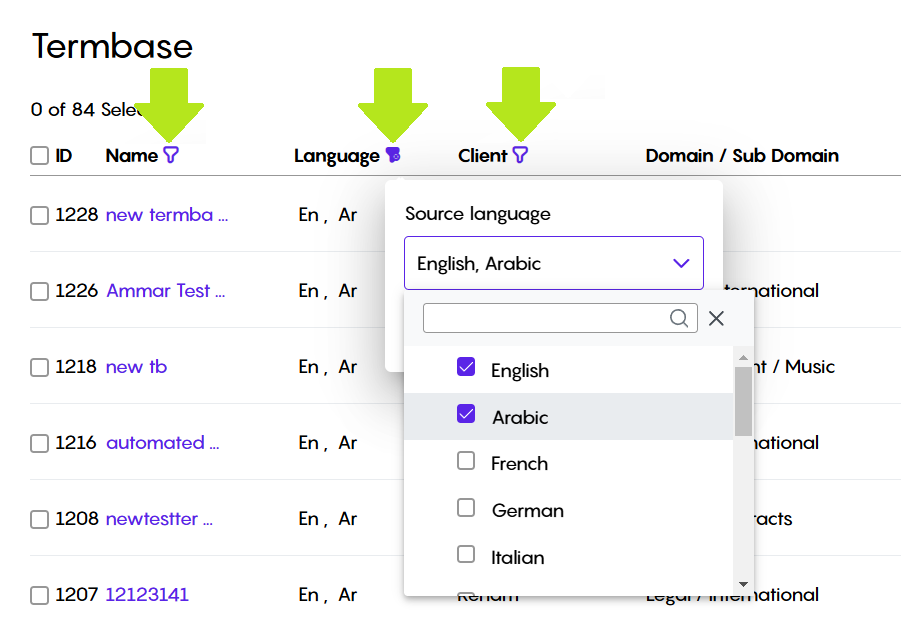Select all rows via header checkbox
This screenshot has width=901, height=618.
pyautogui.click(x=39, y=155)
